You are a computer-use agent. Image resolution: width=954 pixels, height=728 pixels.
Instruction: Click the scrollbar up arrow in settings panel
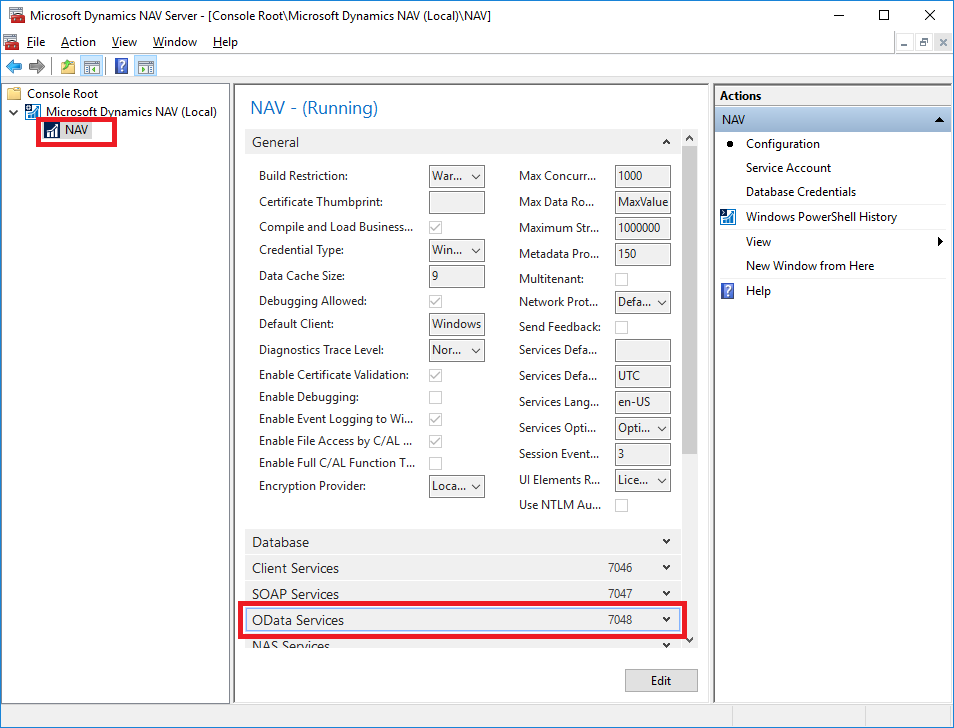pos(689,139)
